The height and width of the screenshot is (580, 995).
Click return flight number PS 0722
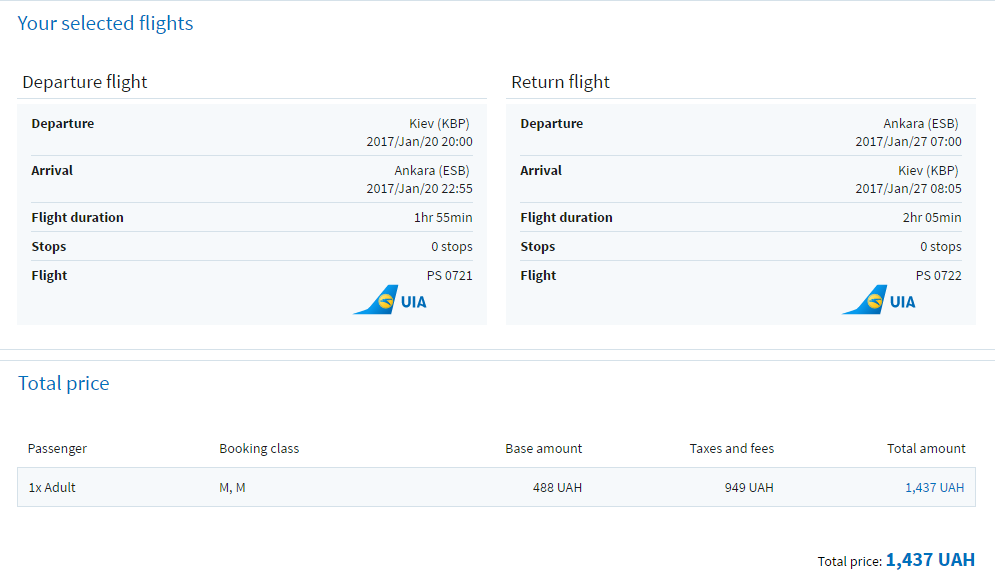coord(938,275)
